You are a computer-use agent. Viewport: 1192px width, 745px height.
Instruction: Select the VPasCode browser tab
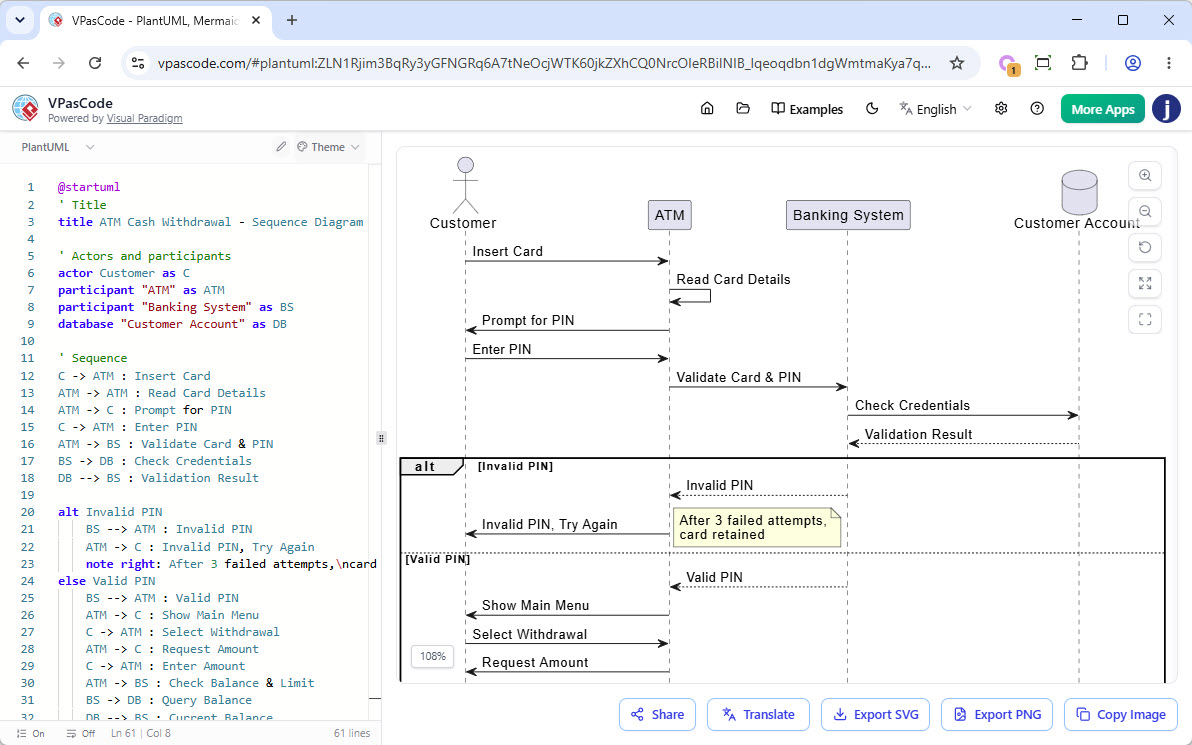click(x=155, y=21)
